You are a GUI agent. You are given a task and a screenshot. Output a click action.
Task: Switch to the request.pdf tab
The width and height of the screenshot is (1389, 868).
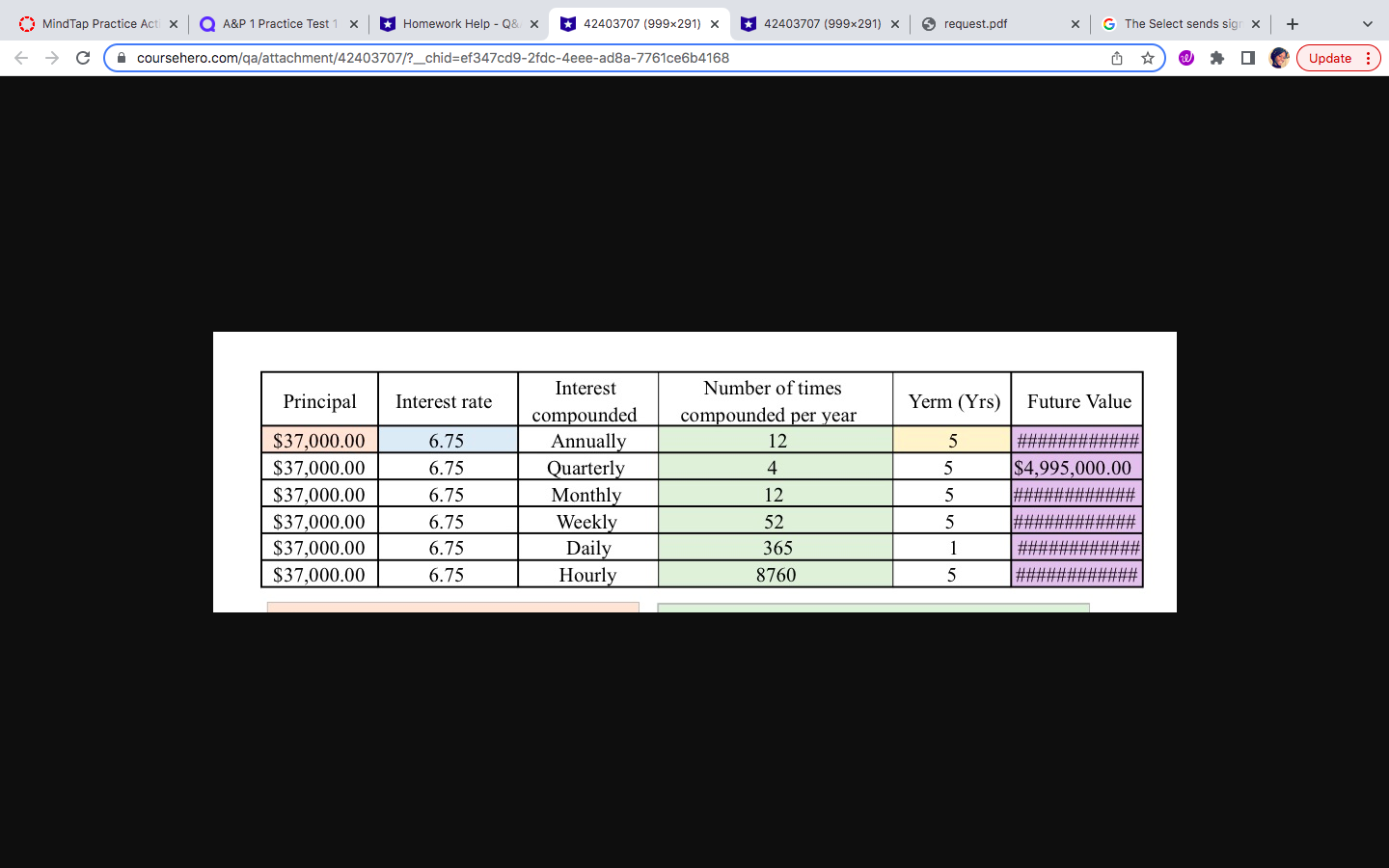(1000, 24)
